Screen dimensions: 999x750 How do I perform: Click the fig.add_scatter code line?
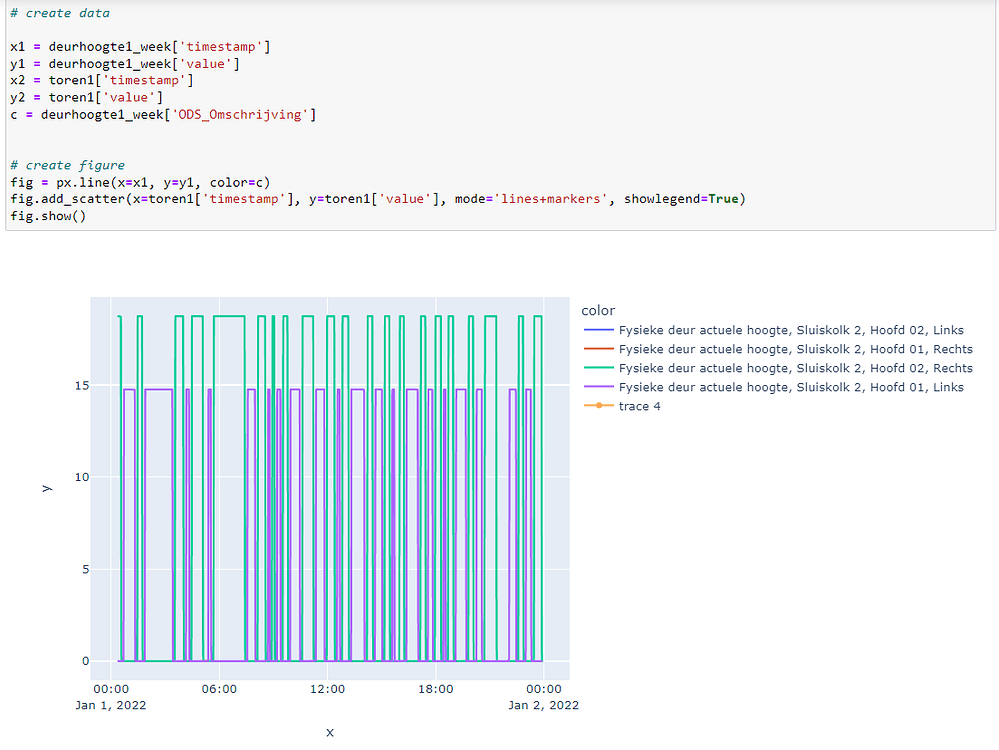click(378, 199)
